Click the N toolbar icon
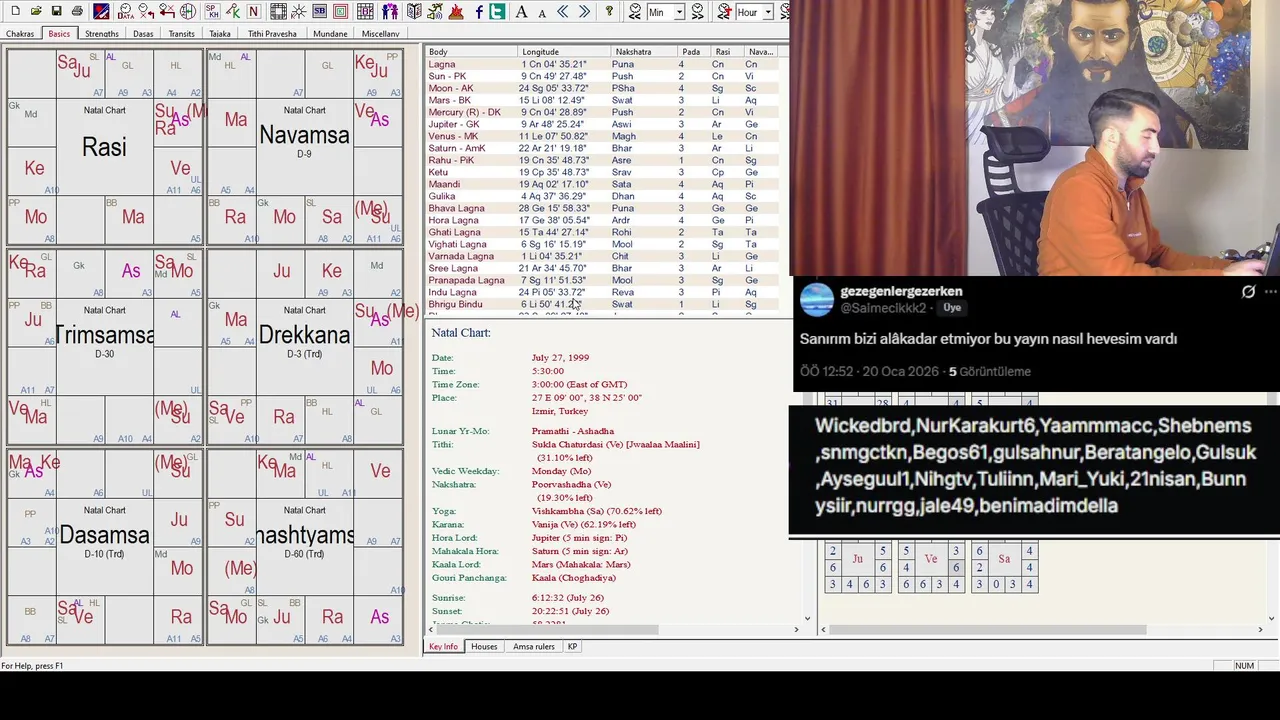 [254, 11]
